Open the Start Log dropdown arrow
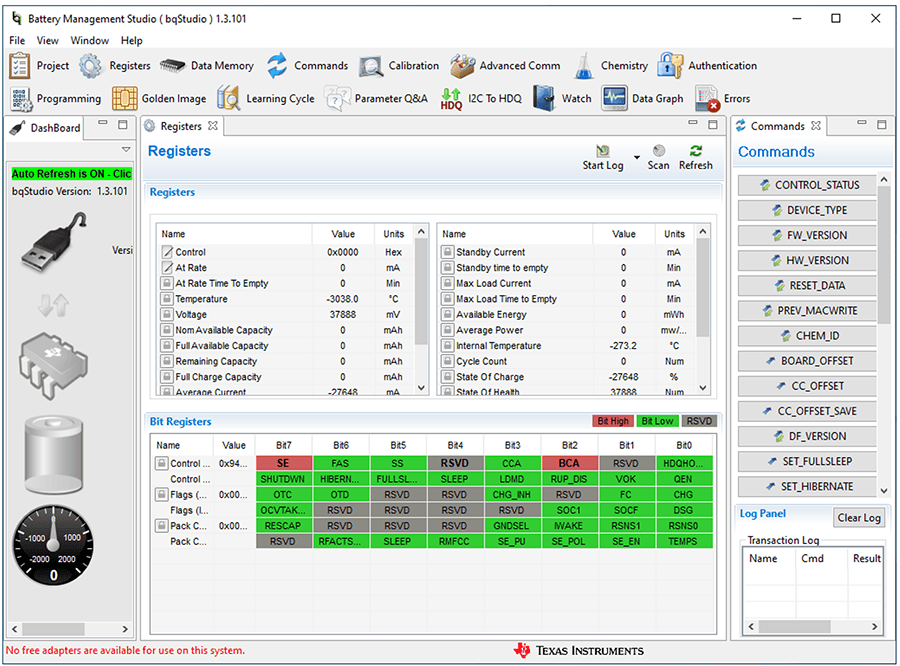Screen dimensions: 900x666 tap(637, 157)
